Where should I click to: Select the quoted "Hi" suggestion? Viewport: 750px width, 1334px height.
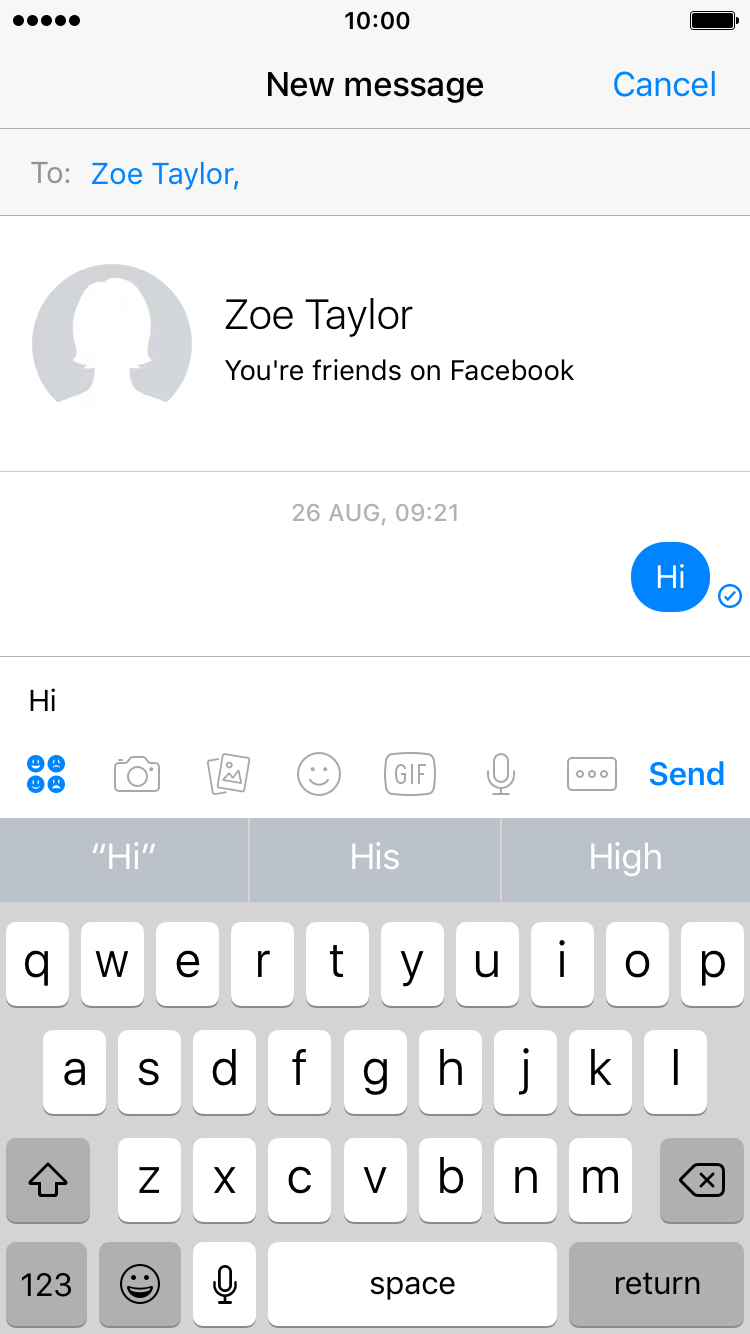tap(124, 858)
